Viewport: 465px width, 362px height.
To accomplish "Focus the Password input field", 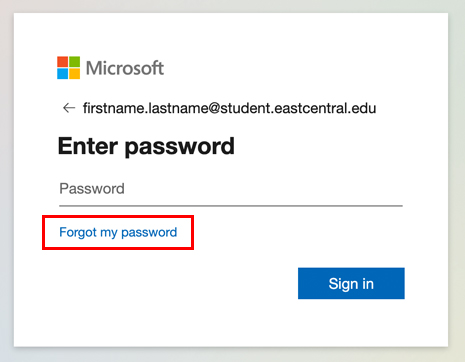I will (231, 189).
